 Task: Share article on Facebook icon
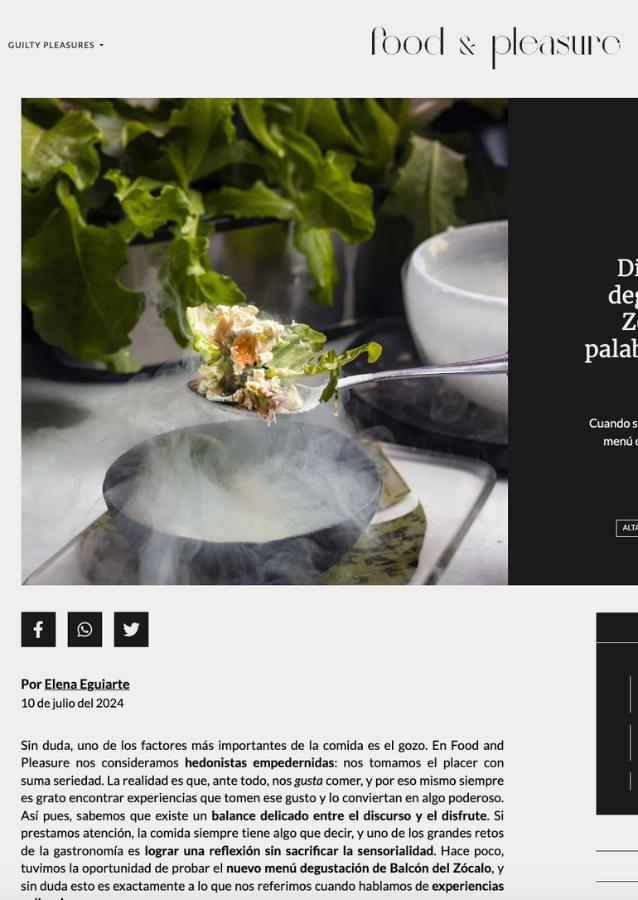coord(38,629)
